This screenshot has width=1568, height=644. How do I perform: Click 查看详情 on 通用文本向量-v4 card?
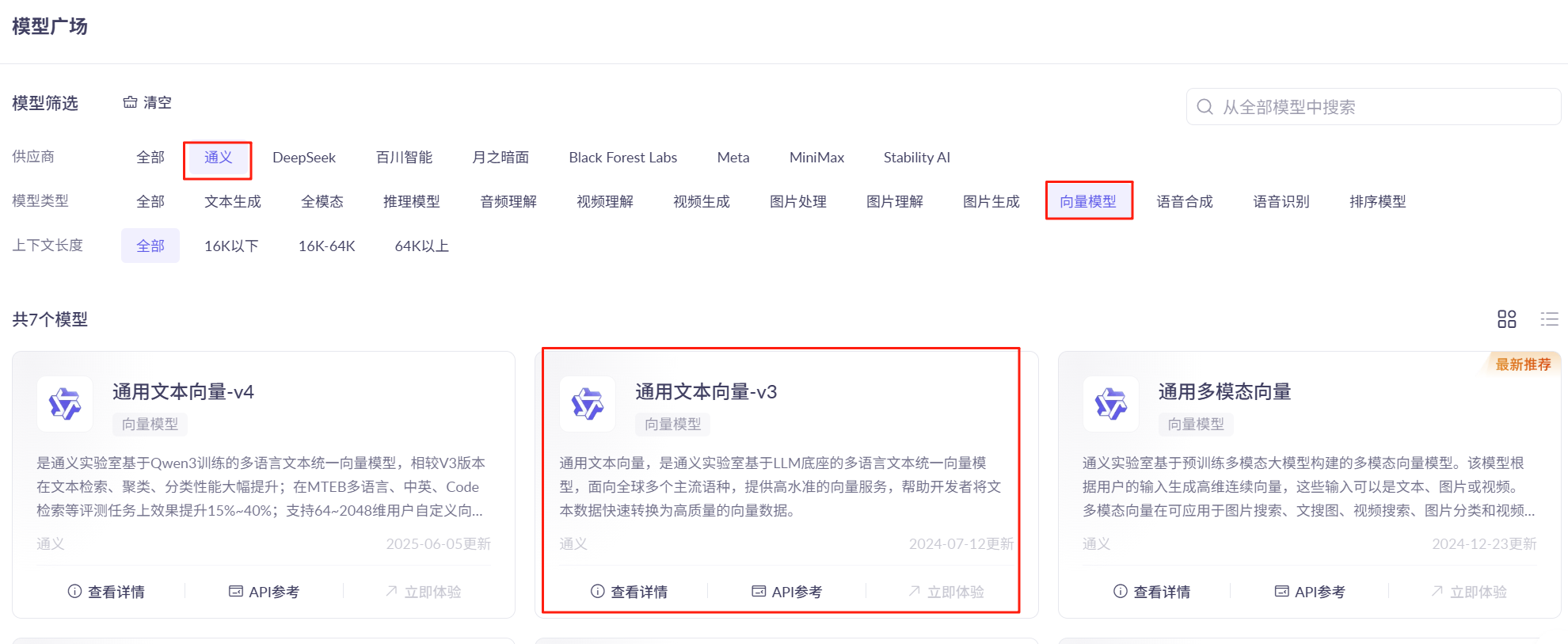click(x=106, y=592)
